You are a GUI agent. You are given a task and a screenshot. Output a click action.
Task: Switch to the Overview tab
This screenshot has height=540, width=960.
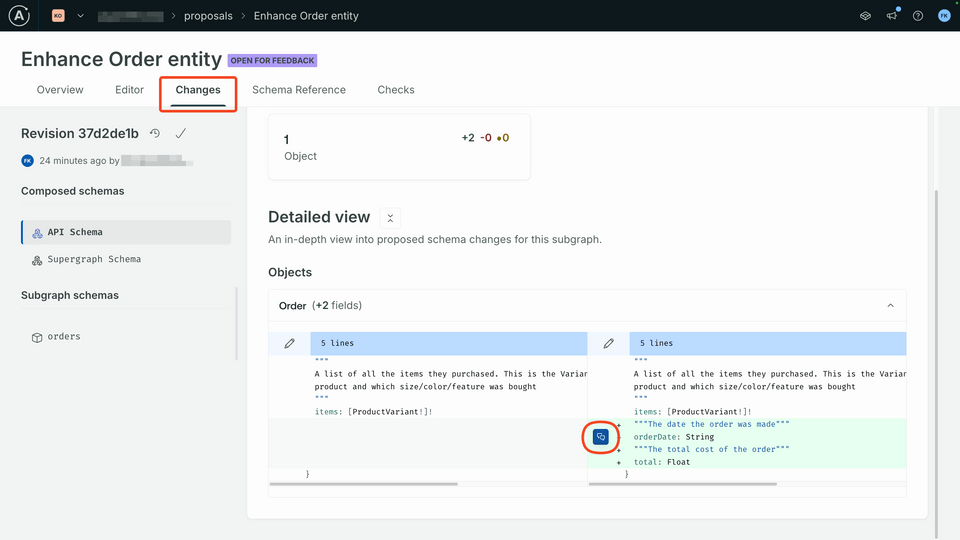(60, 89)
